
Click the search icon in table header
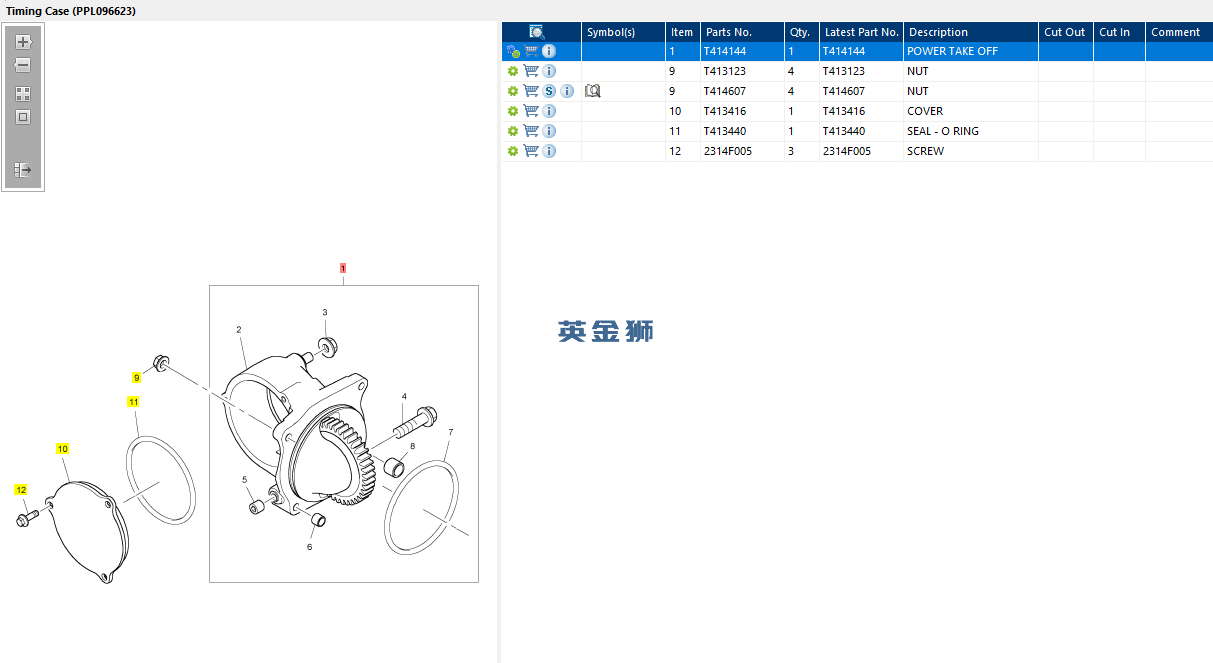coord(537,32)
